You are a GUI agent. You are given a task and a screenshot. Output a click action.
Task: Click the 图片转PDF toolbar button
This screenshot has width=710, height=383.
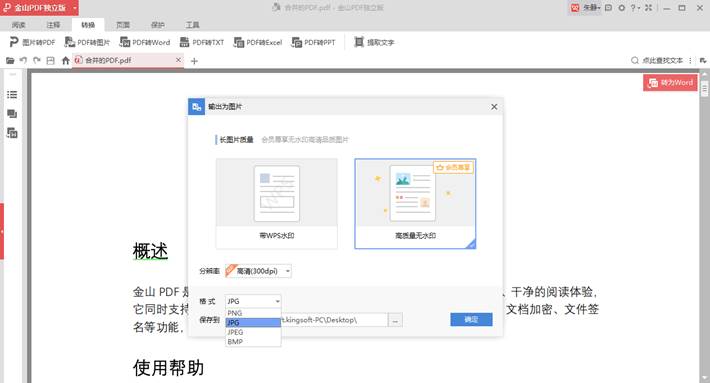[32, 43]
